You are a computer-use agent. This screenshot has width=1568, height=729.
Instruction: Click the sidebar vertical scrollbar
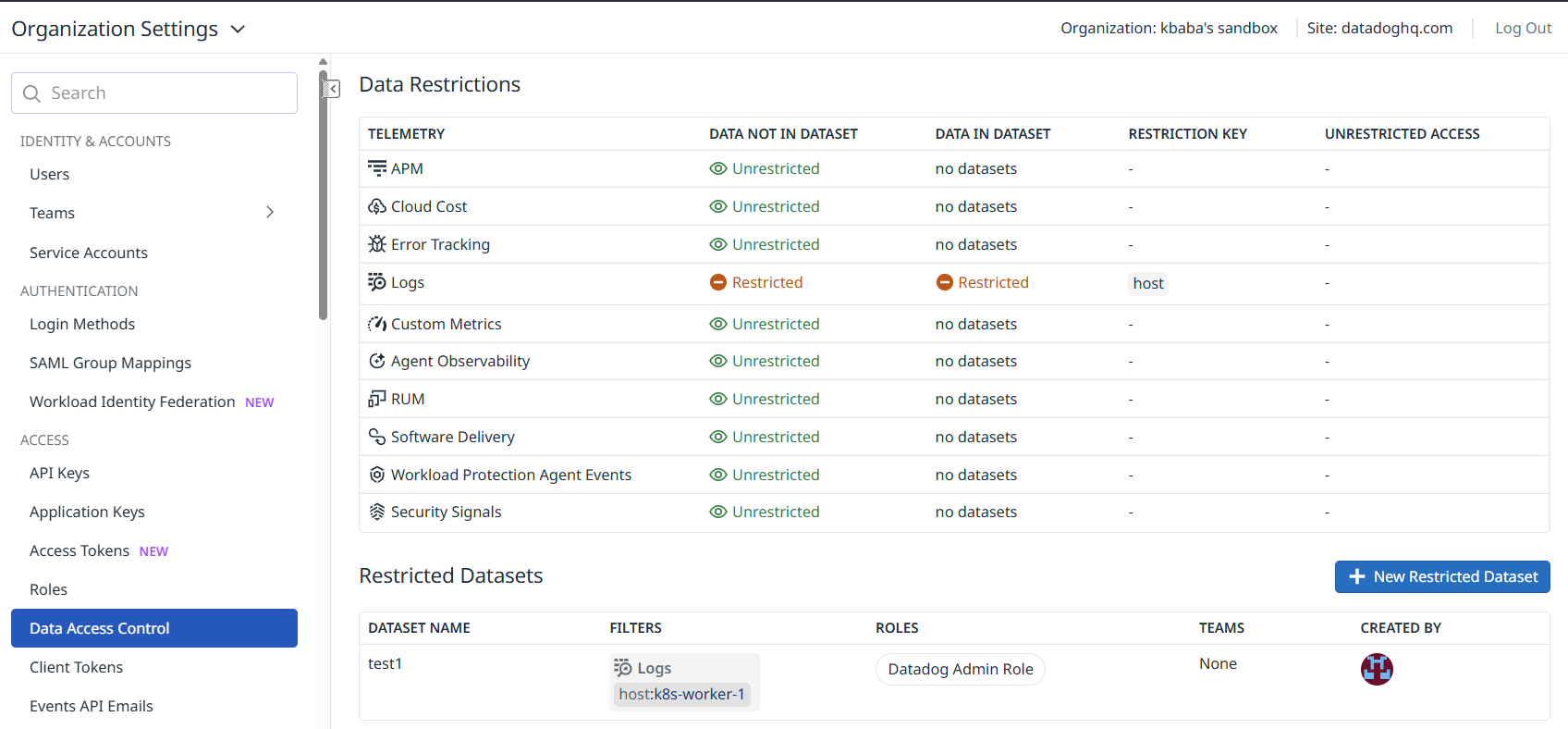[323, 194]
